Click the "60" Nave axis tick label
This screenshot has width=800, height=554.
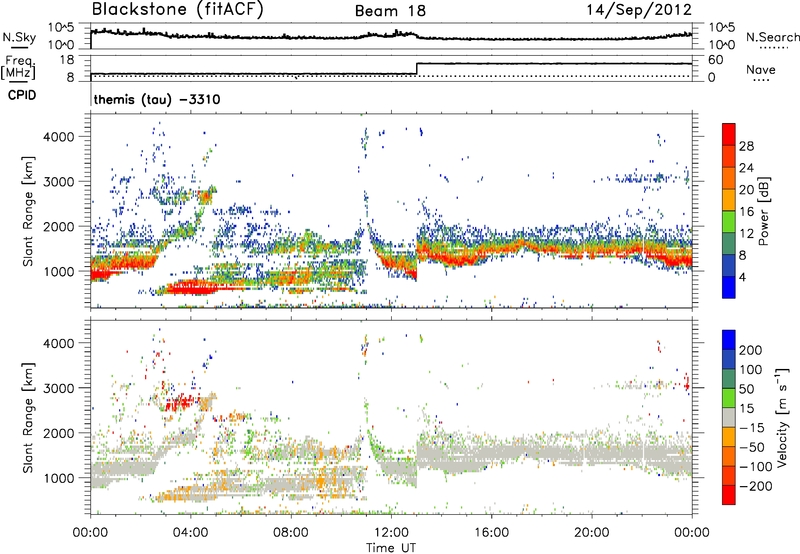[715, 60]
